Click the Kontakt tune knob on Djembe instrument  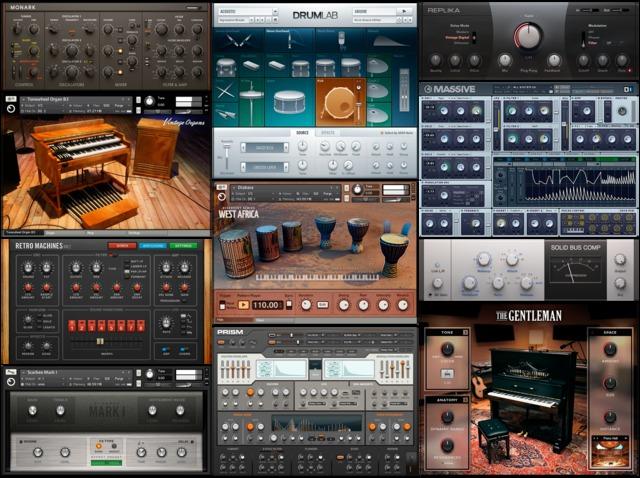coord(358,189)
